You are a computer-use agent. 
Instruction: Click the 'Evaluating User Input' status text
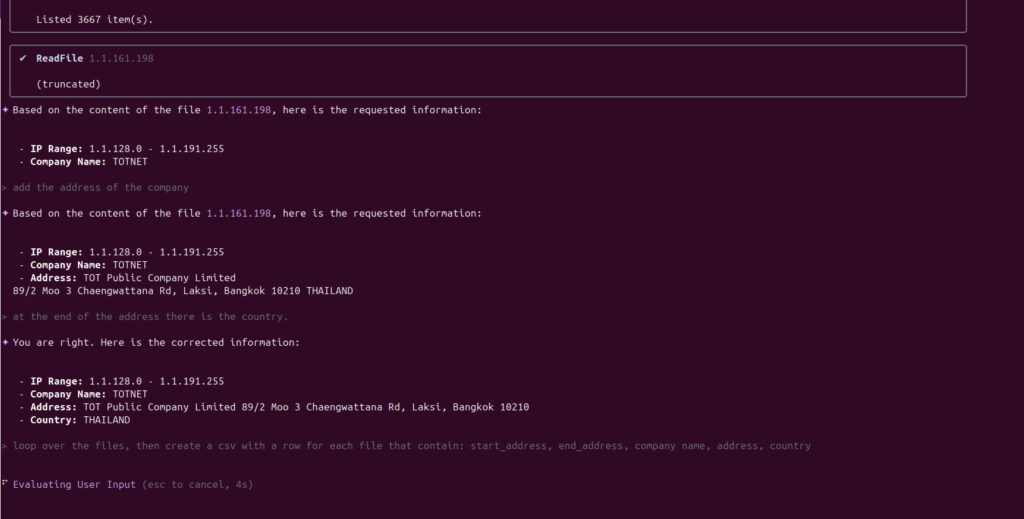tap(74, 484)
